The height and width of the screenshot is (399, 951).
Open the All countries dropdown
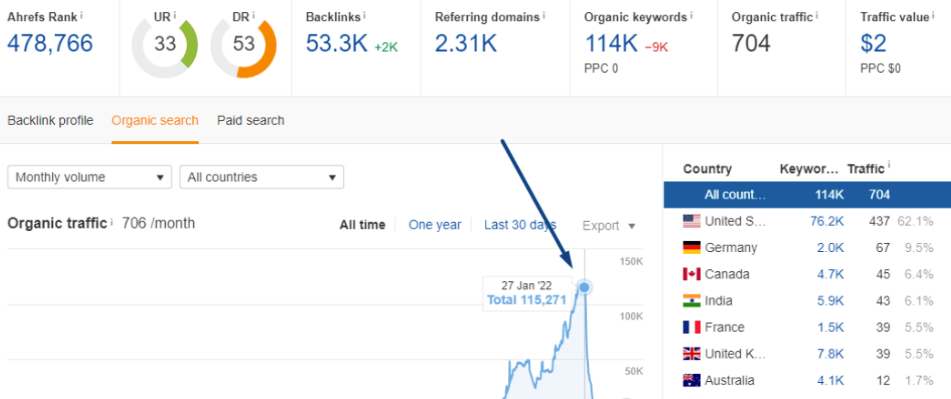pos(262,177)
